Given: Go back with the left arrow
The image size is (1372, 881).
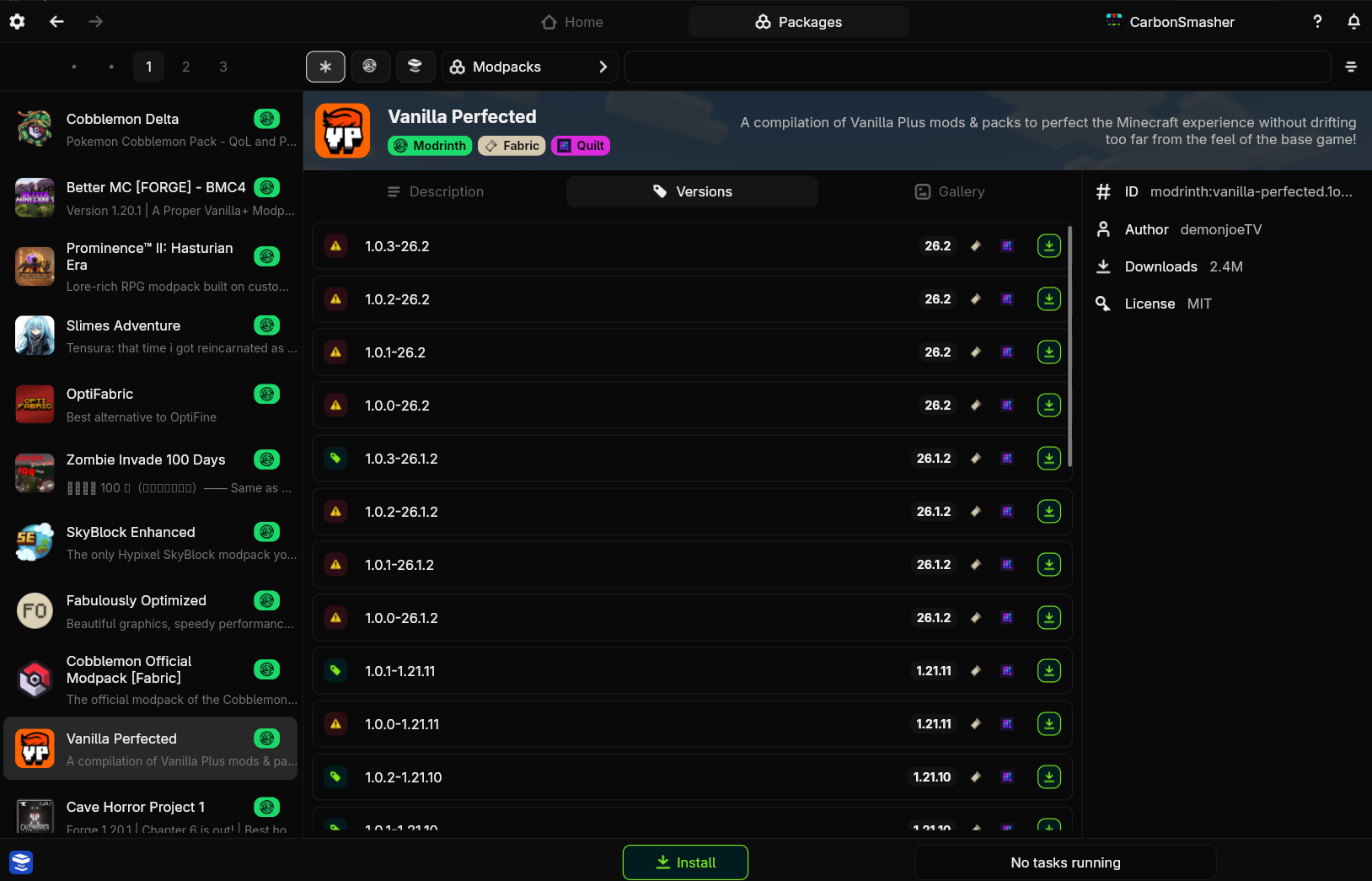Looking at the screenshot, I should [56, 22].
